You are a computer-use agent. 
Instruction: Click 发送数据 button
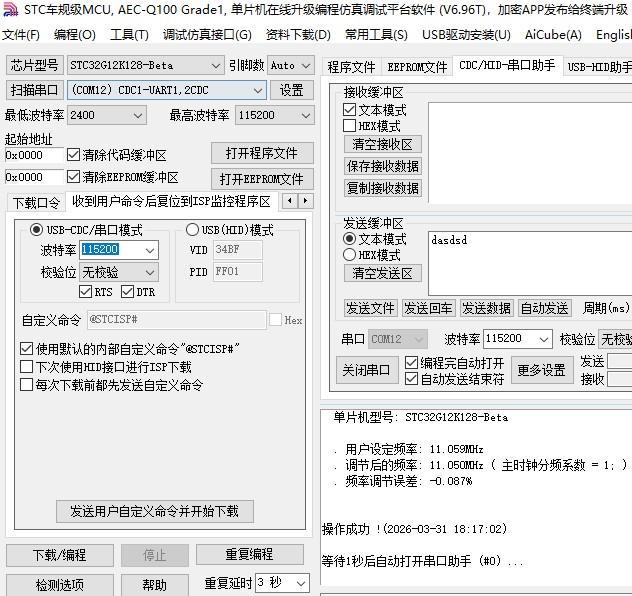(x=486, y=308)
